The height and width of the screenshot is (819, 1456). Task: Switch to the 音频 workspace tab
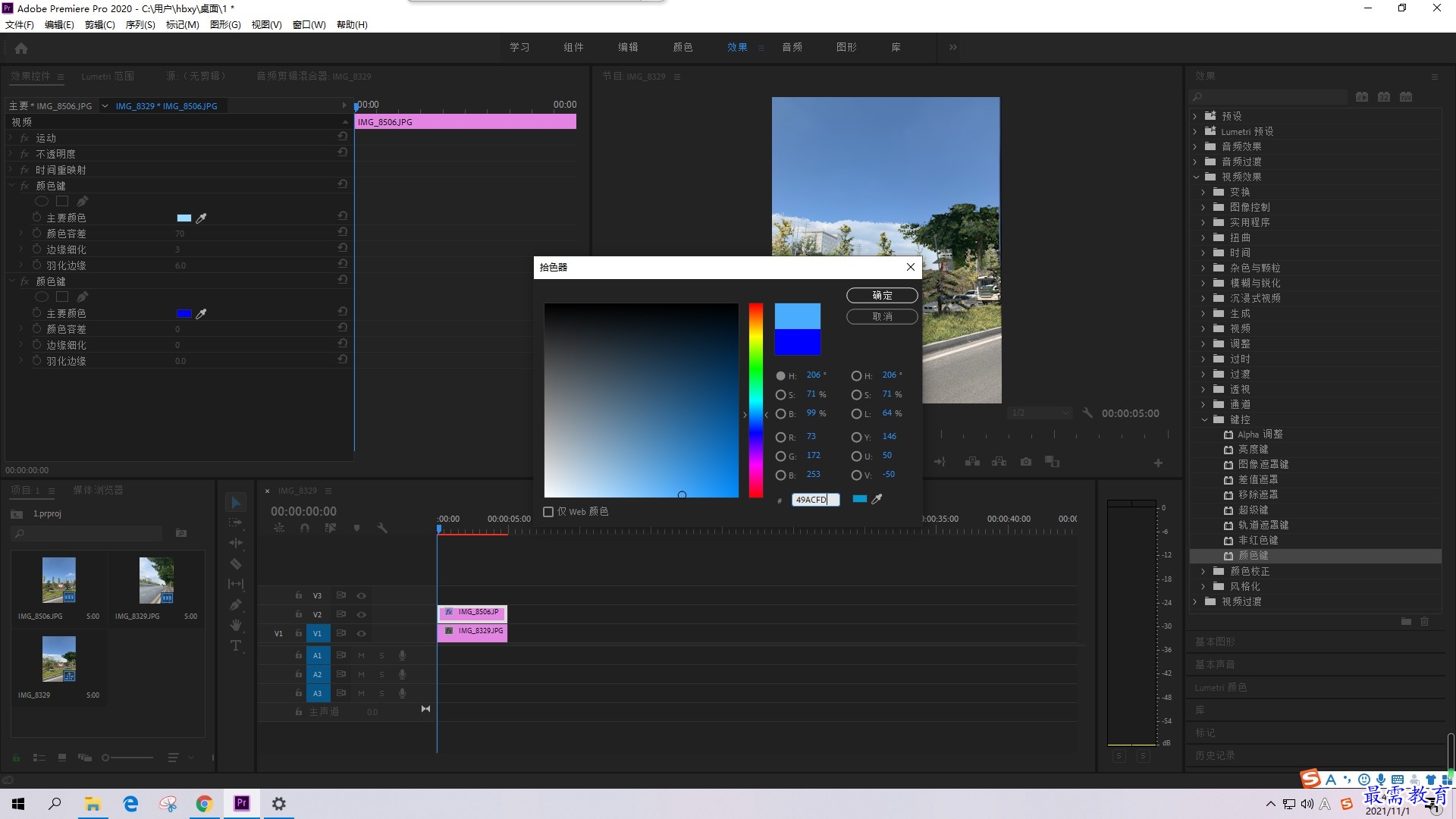(792, 47)
